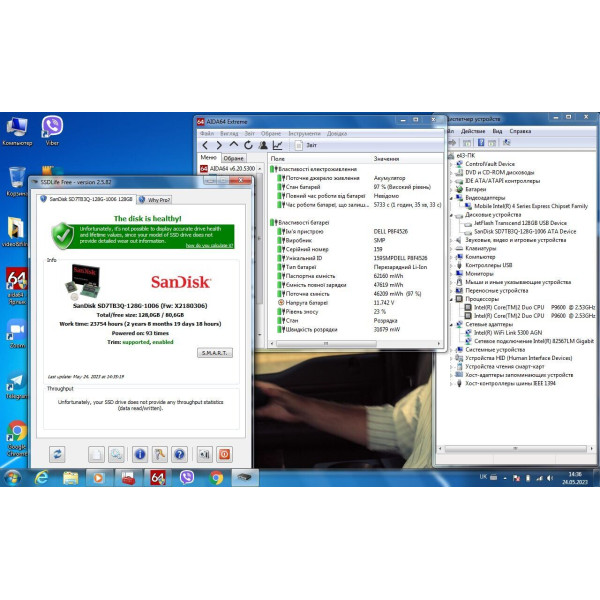Click the Напруга батареї row in AIDA64
The width and height of the screenshot is (600, 600).
[x=356, y=303]
